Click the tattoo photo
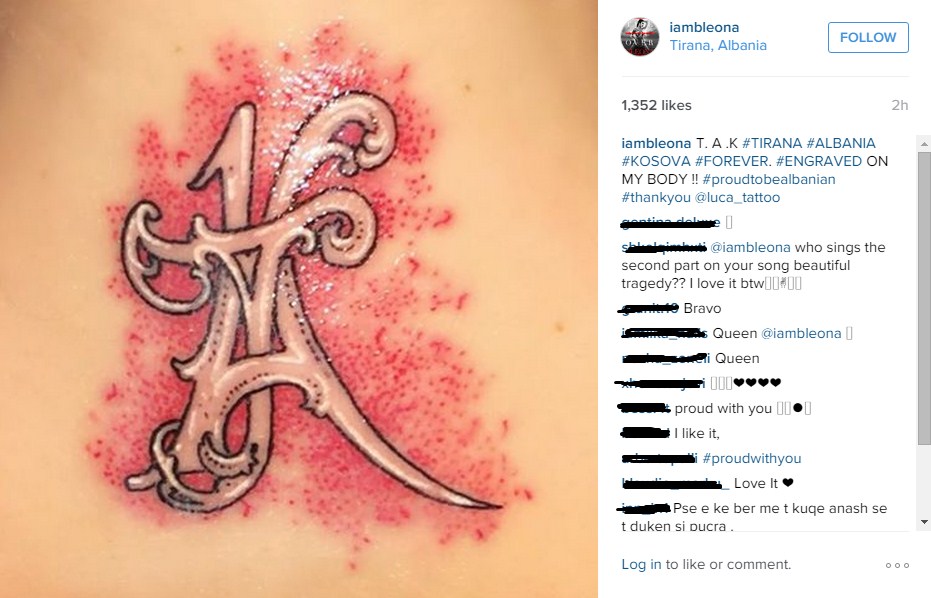 299,299
